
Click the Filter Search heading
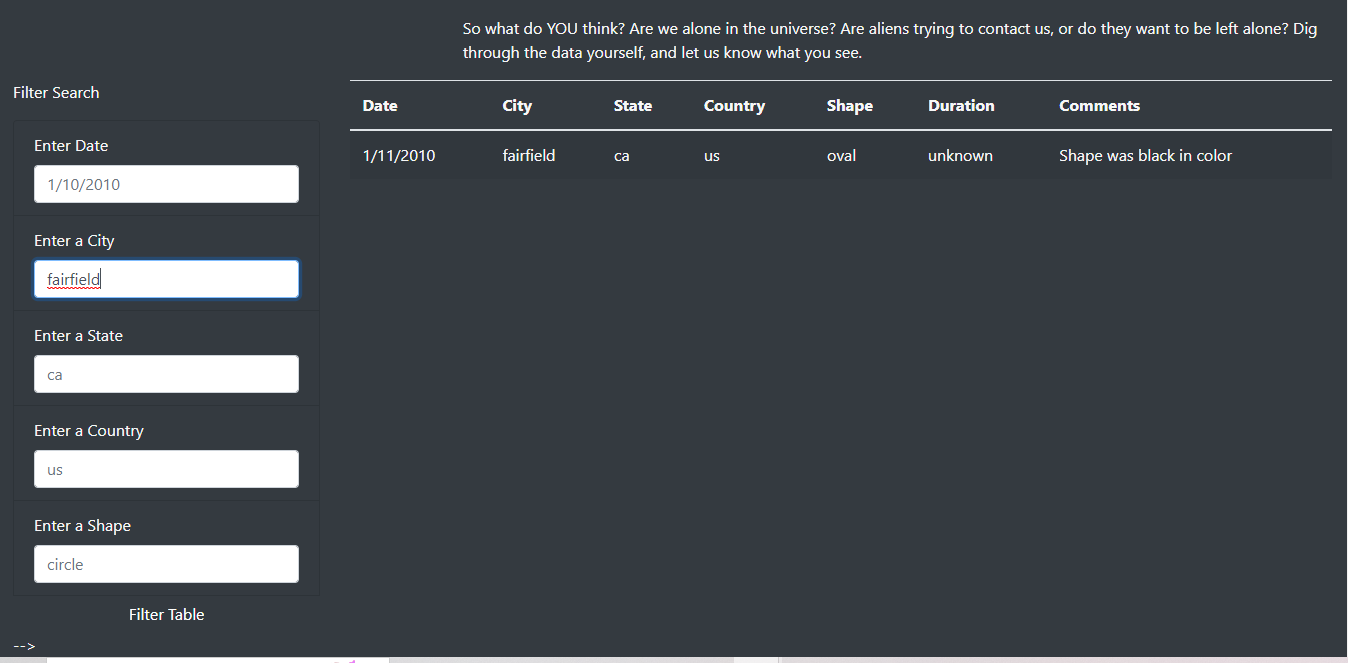point(56,93)
